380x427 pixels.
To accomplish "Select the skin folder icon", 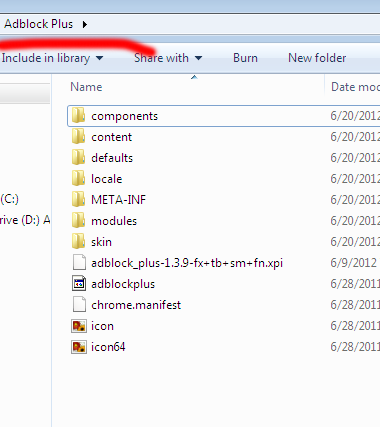I will click(79, 242).
